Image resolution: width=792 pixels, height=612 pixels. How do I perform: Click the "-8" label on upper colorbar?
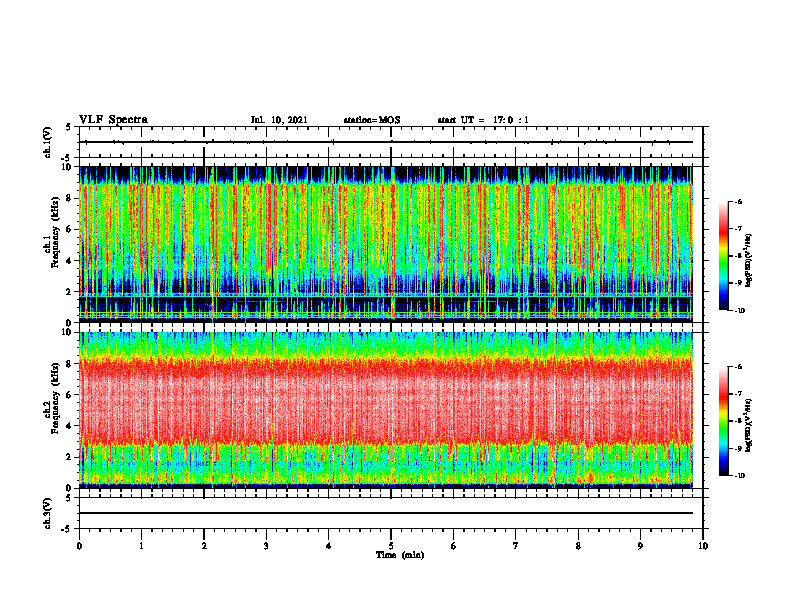click(x=738, y=256)
